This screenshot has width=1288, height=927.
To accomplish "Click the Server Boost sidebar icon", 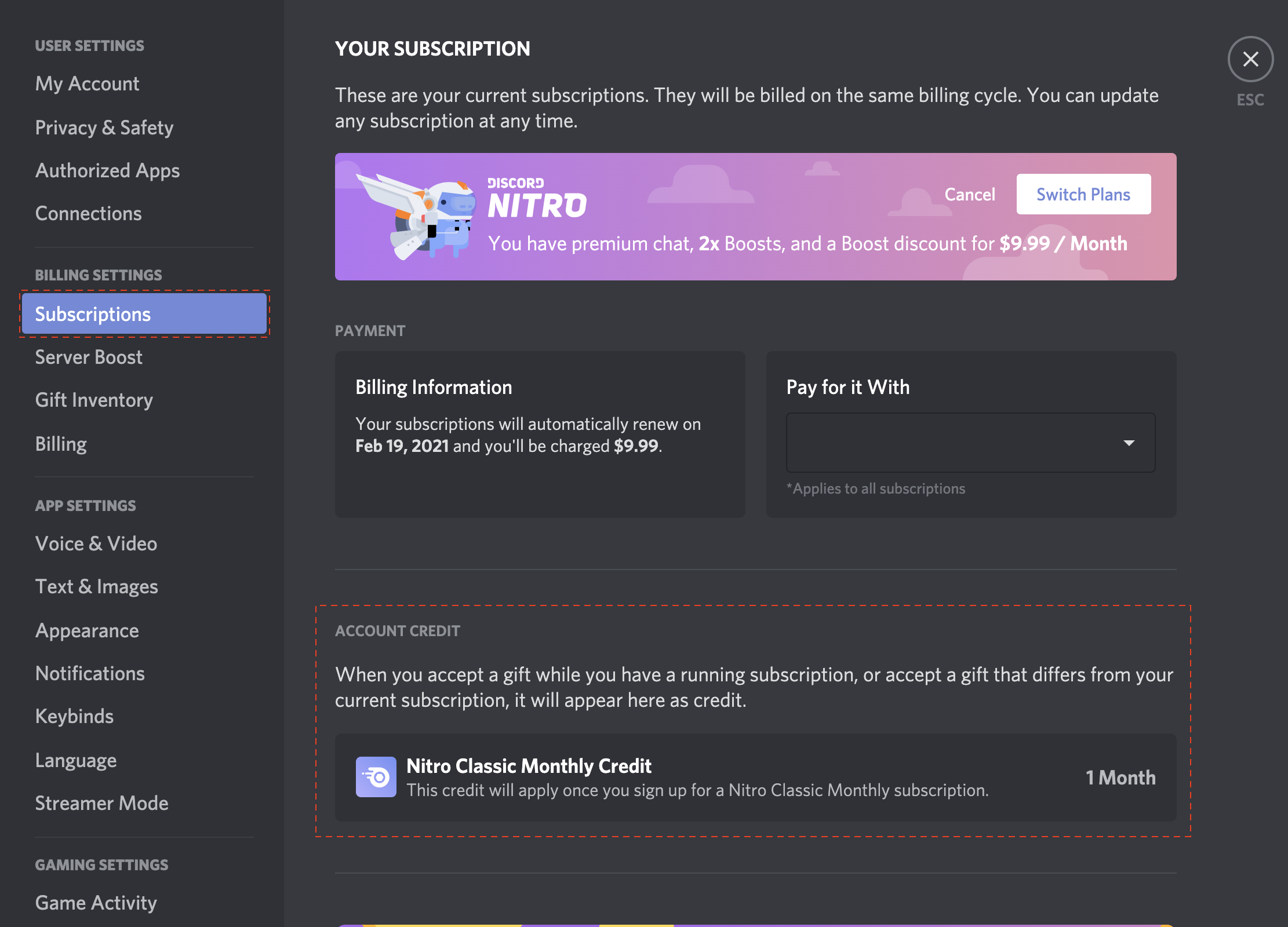I will tap(88, 356).
